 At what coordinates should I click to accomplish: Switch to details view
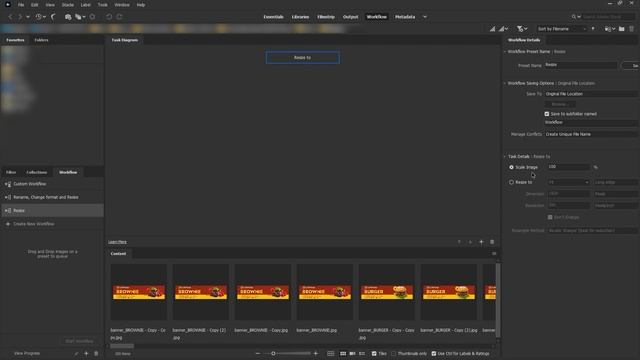pos(352,353)
